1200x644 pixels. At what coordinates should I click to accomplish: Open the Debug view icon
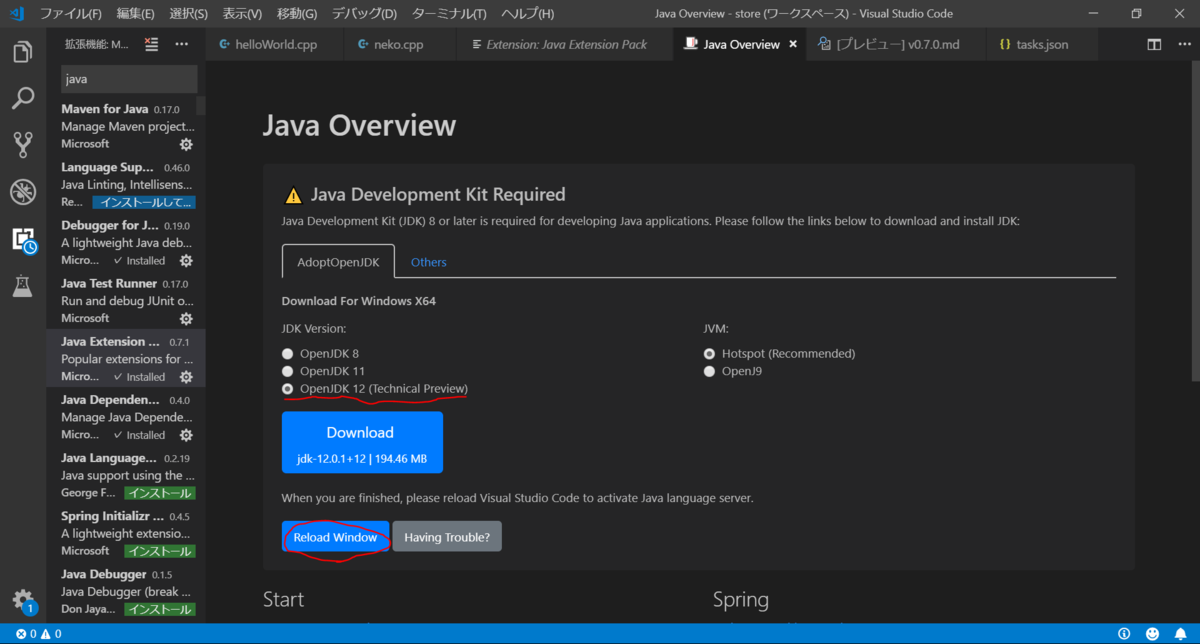coord(22,191)
